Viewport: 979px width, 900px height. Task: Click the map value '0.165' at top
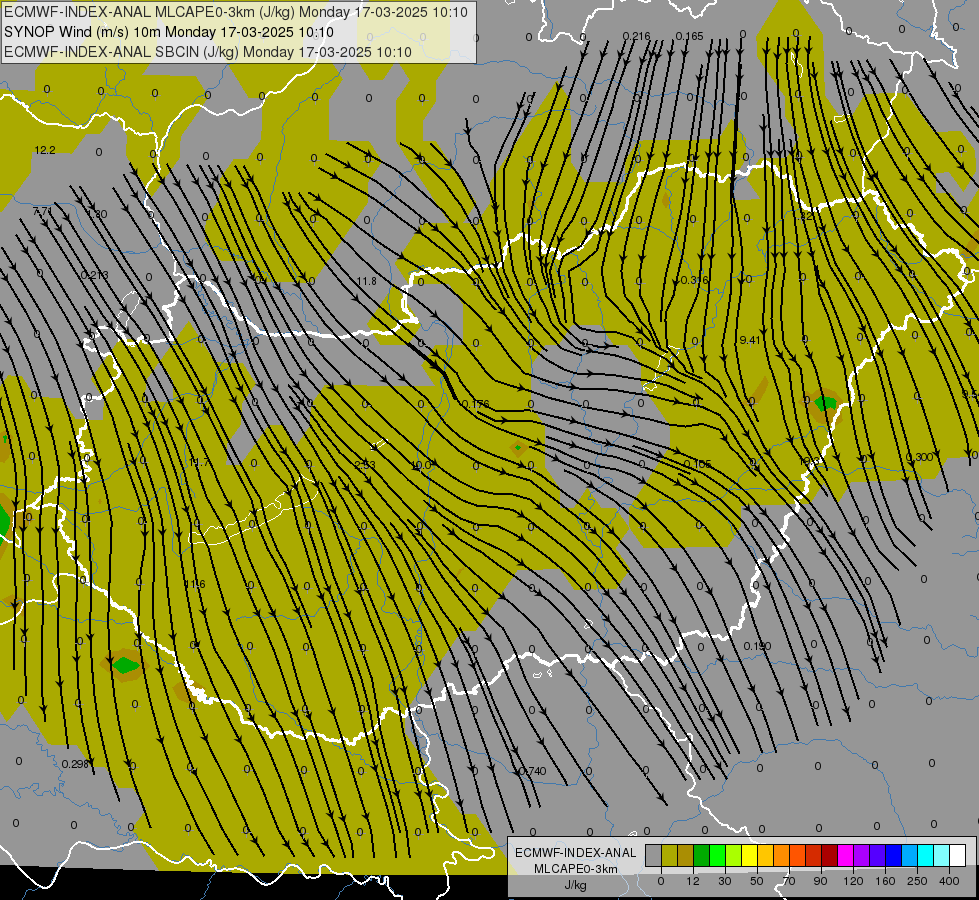click(689, 36)
